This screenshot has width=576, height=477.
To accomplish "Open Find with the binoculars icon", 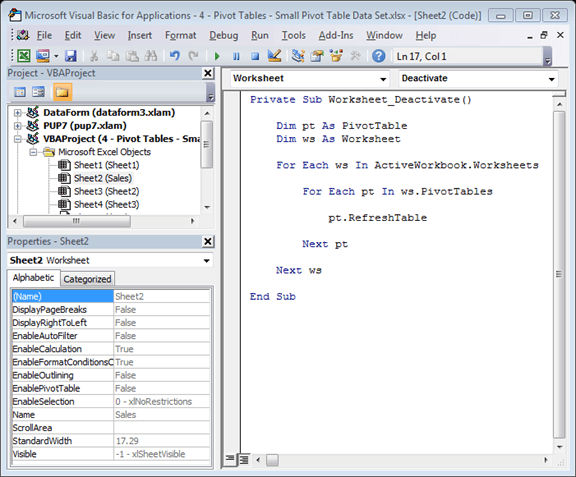I will point(151,56).
